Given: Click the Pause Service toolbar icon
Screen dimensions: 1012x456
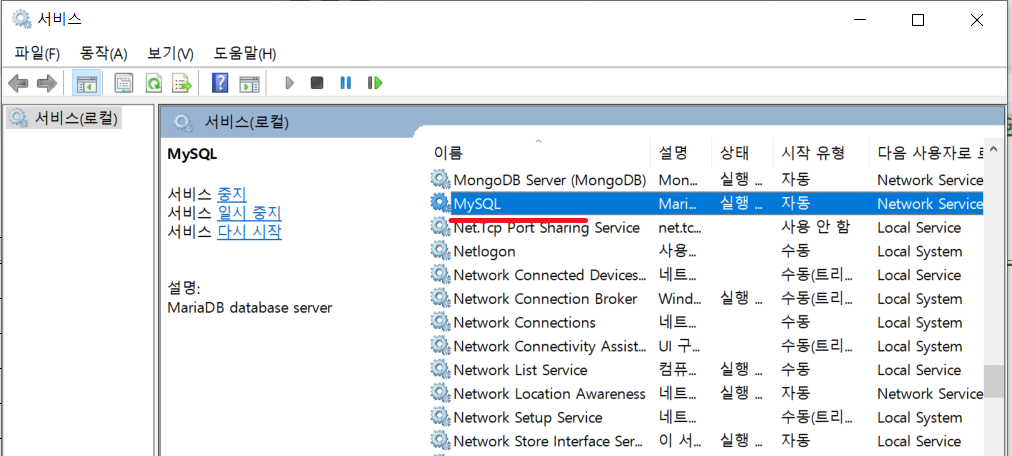Looking at the screenshot, I should 346,83.
